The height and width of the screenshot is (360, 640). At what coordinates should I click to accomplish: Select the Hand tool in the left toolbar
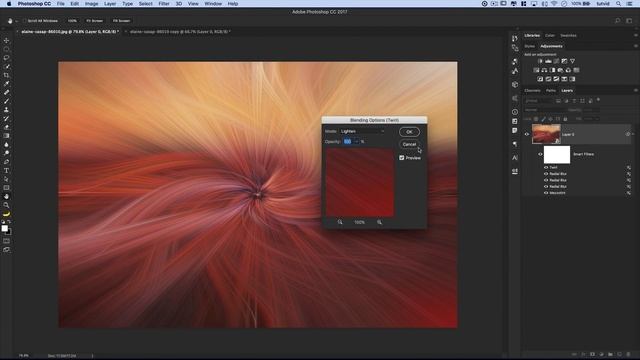(7, 196)
